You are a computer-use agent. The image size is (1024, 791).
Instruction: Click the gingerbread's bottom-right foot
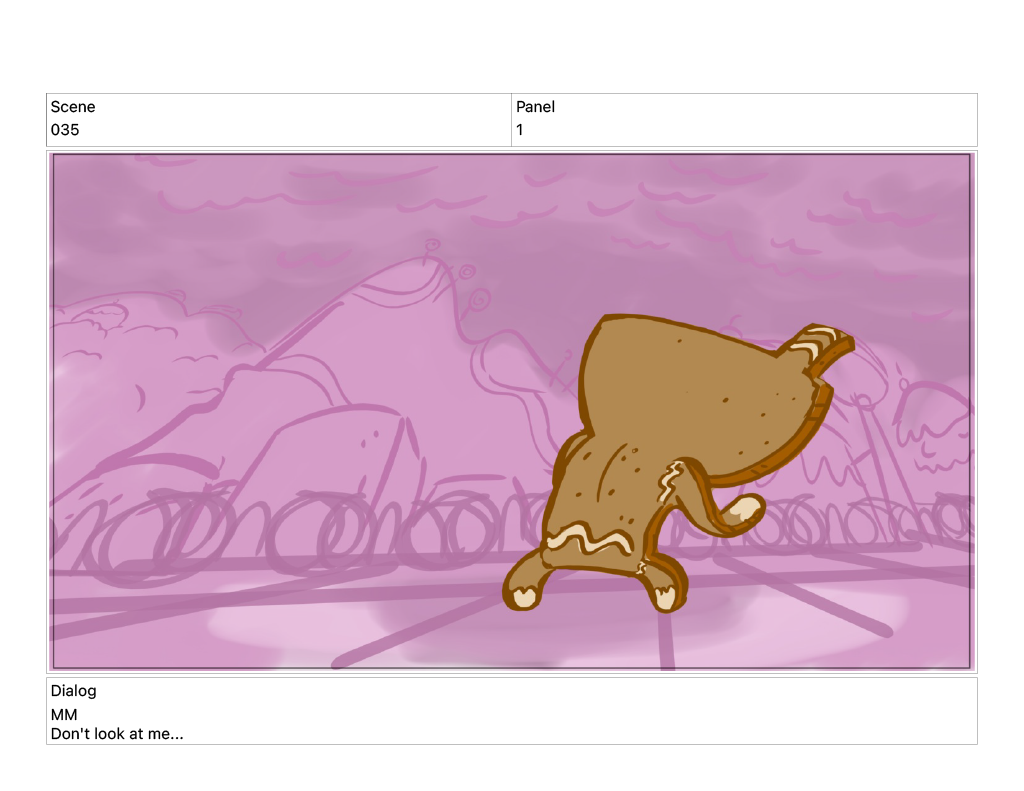tap(665, 595)
